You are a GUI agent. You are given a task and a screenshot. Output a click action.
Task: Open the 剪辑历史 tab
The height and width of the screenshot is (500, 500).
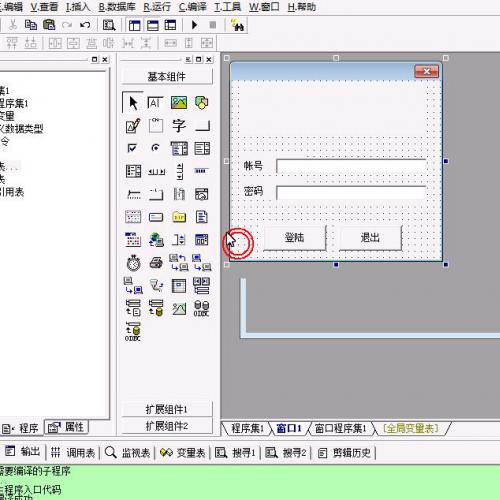tap(344, 452)
